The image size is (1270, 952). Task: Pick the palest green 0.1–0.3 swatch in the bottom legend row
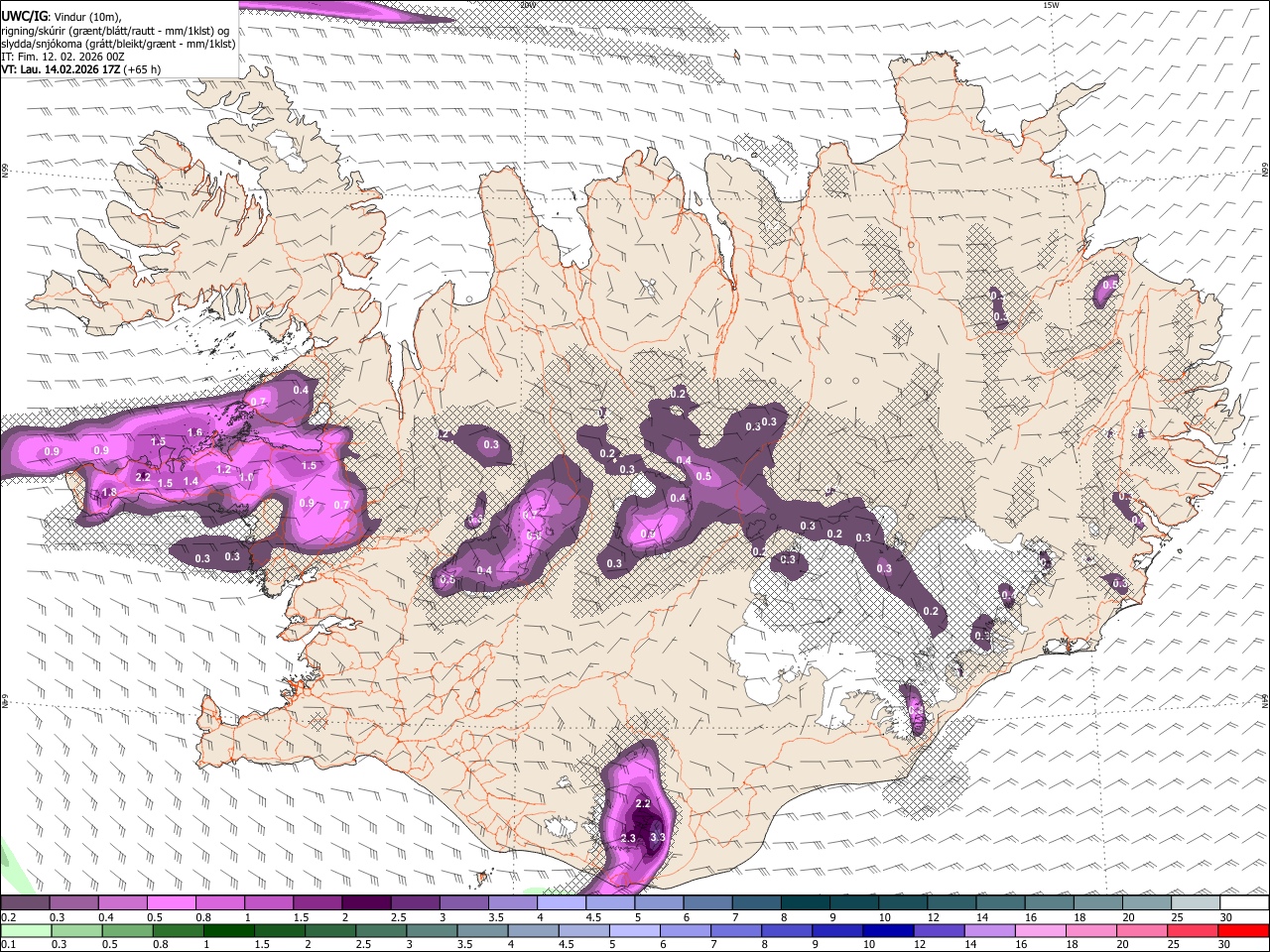tap(25, 930)
